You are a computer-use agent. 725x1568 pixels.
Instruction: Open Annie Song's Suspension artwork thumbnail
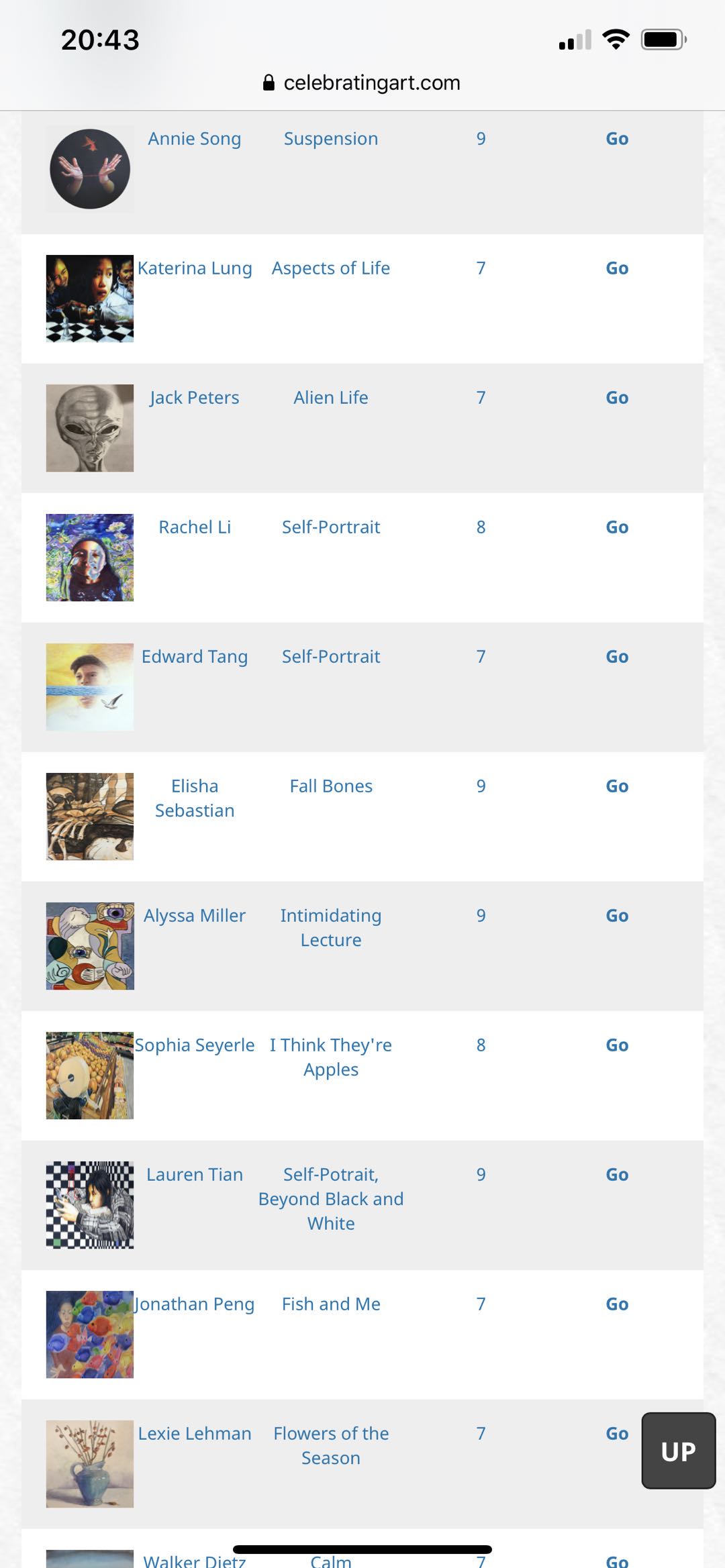tap(90, 169)
